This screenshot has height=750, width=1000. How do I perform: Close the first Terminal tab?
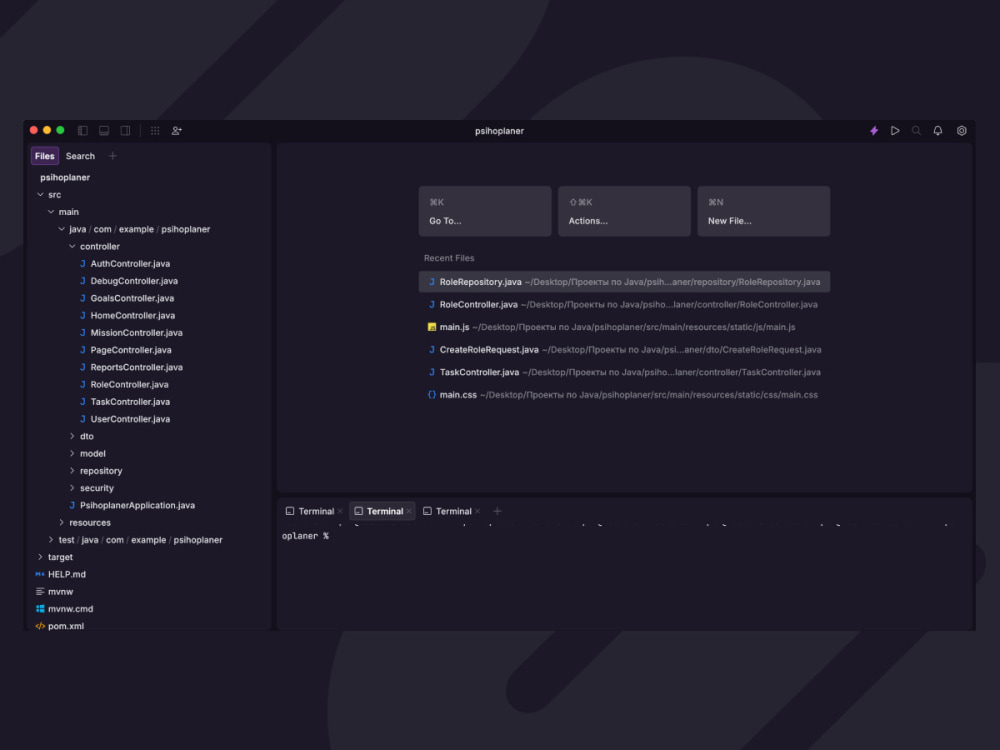(x=341, y=511)
